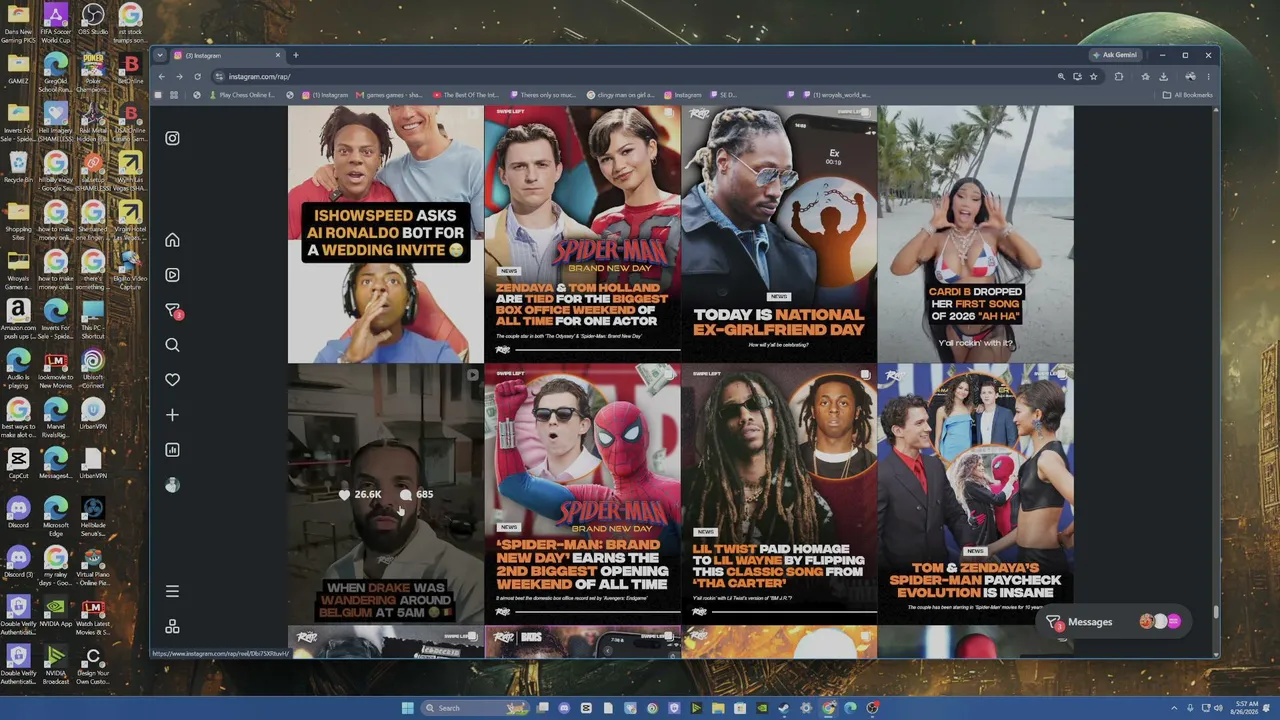Select the NVIDIA App desktop icon
The height and width of the screenshot is (720, 1280).
tap(55, 612)
